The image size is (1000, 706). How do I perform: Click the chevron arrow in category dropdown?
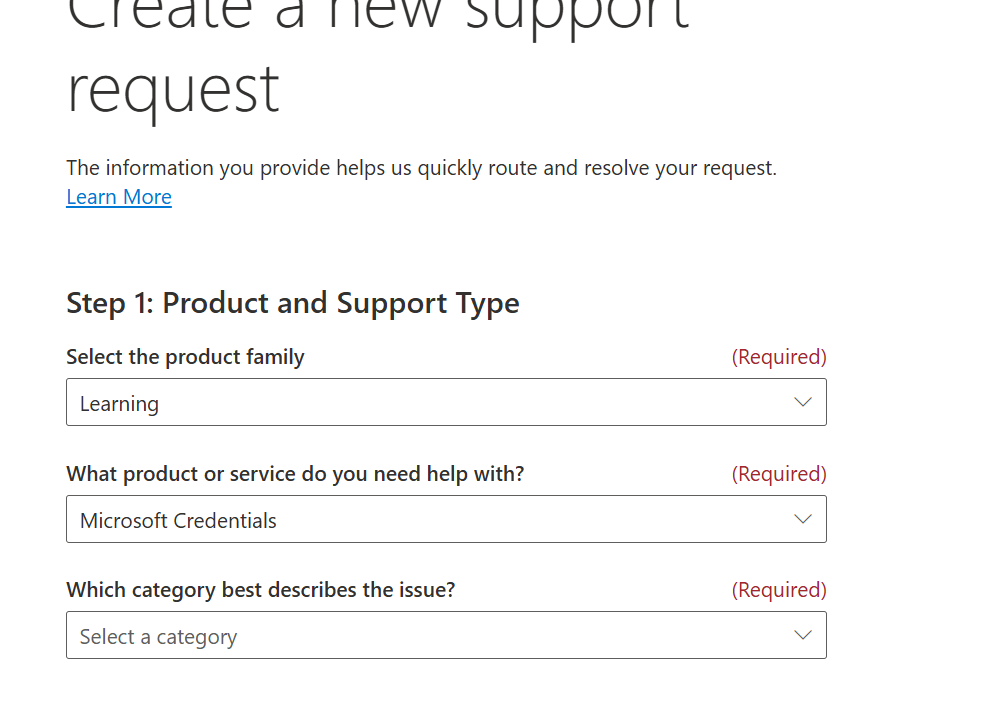(x=803, y=635)
